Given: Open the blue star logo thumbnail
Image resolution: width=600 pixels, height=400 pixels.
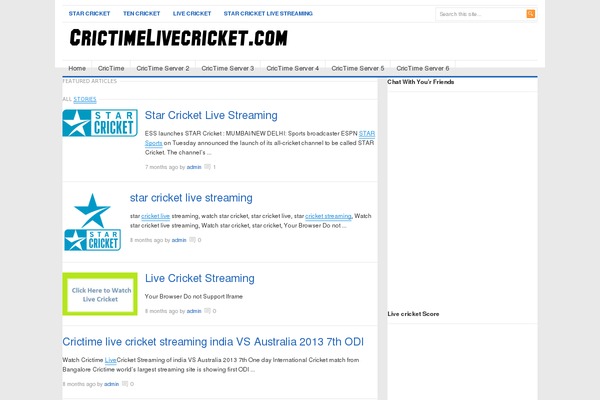Looking at the screenshot, I should click(x=93, y=222).
